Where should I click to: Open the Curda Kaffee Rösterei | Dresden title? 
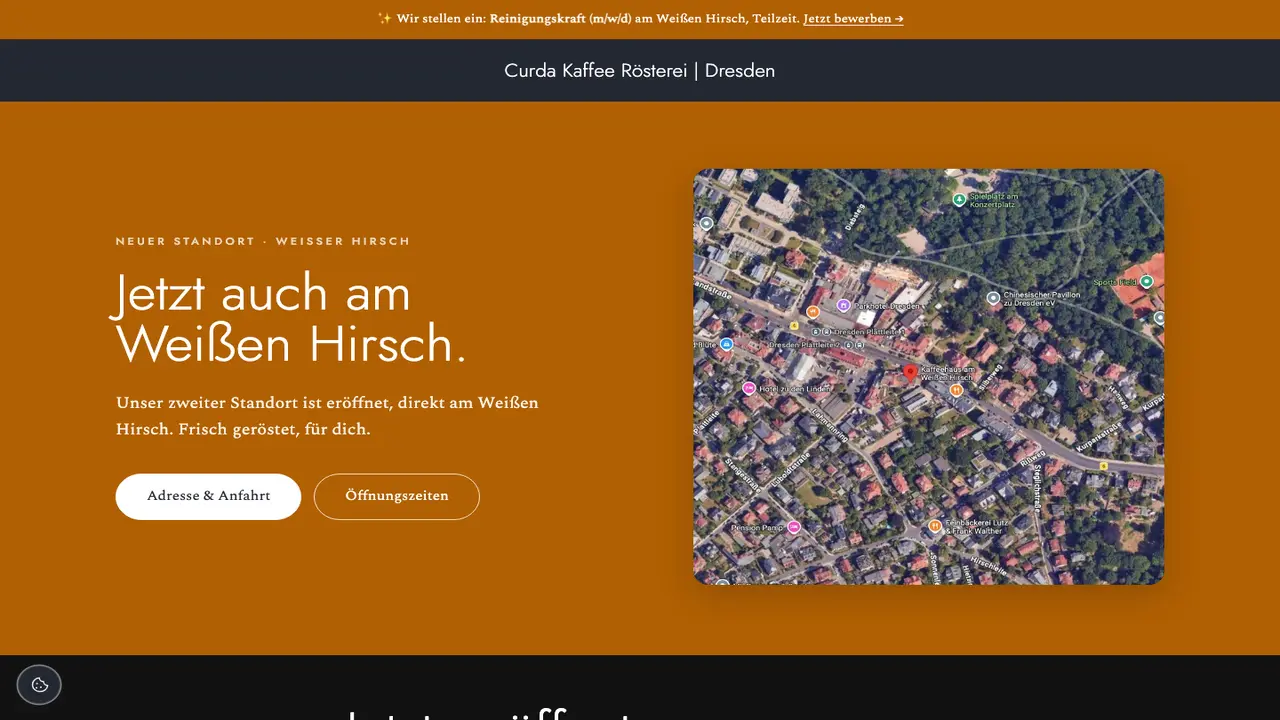640,70
